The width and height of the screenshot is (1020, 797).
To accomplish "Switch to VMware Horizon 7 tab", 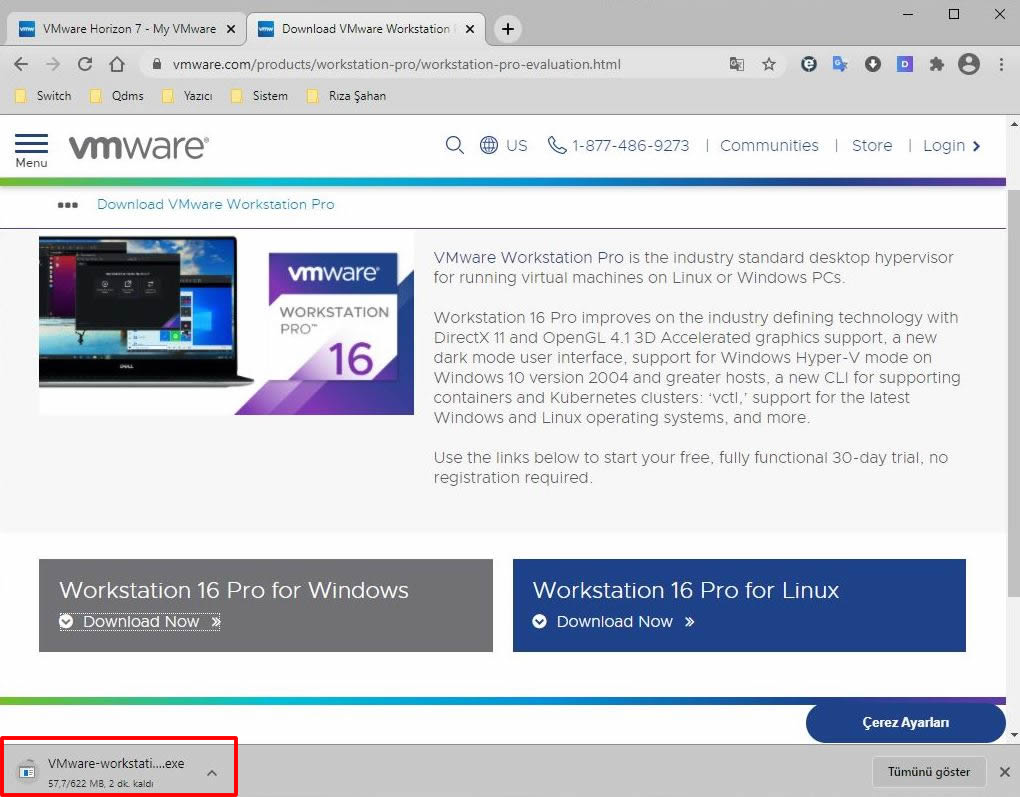I will pyautogui.click(x=128, y=29).
